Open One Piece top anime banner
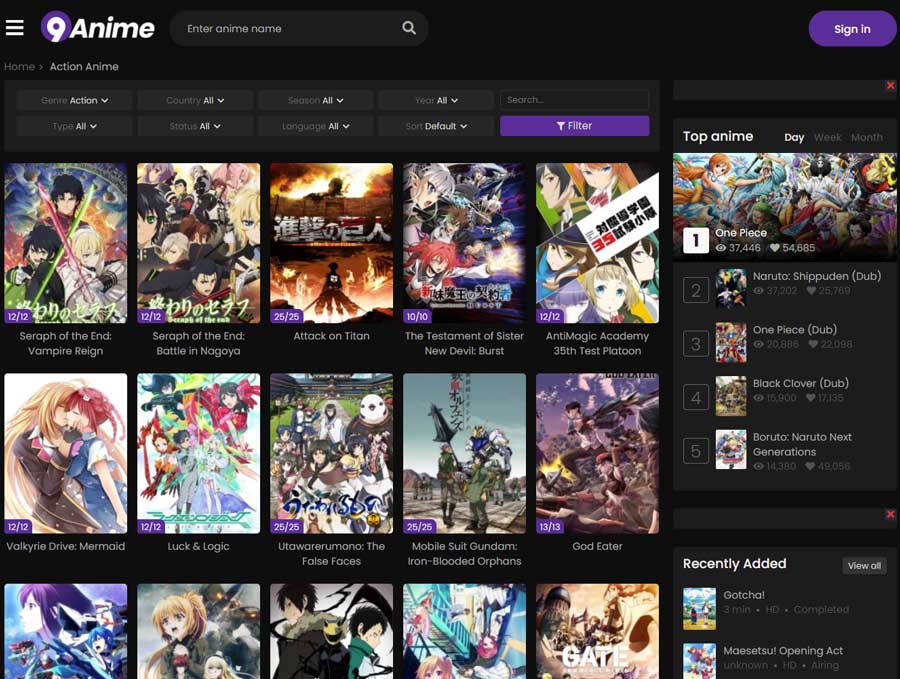Screen dimensions: 900x679 (785, 205)
